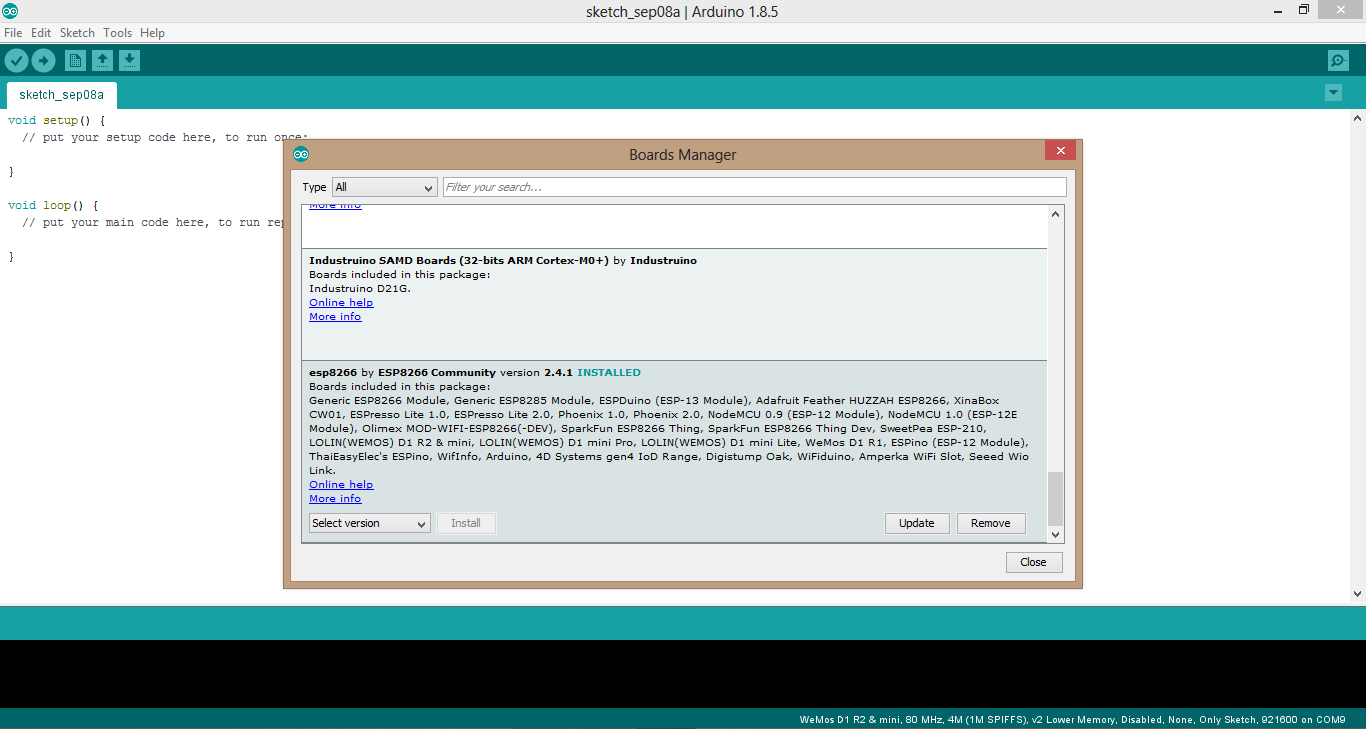This screenshot has height=729, width=1366.
Task: Open the Type filter dropdown showing All
Action: click(x=384, y=187)
